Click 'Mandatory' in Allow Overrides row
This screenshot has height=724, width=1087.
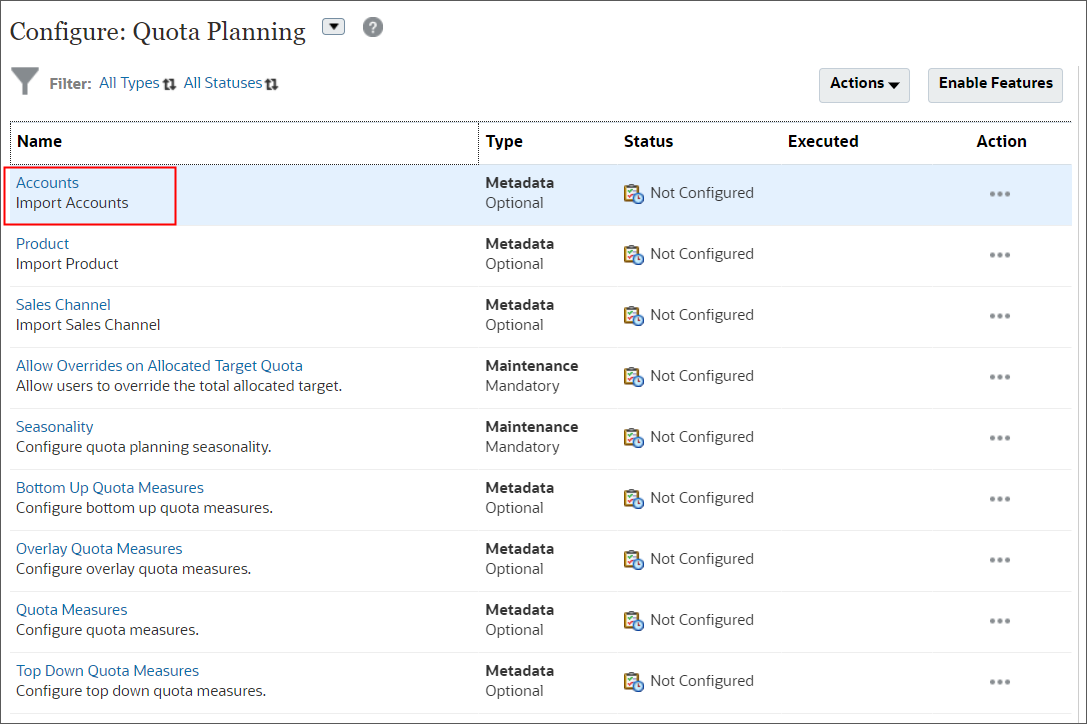tap(522, 386)
